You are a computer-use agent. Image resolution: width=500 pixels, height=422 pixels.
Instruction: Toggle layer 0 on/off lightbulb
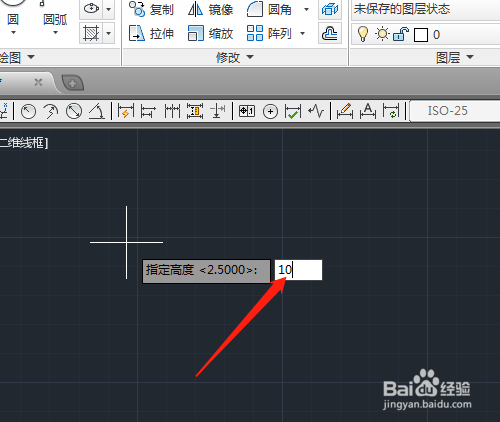pos(363,34)
